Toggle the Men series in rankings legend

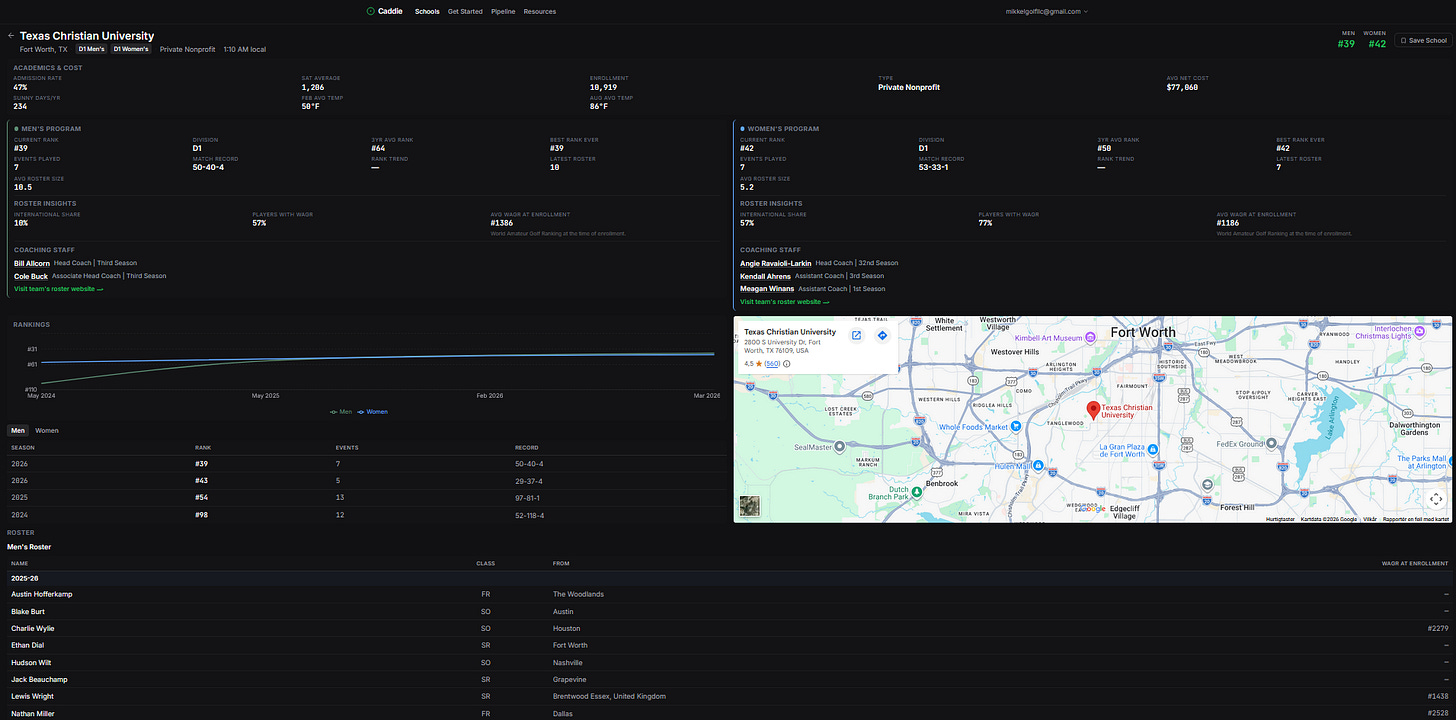click(x=341, y=411)
